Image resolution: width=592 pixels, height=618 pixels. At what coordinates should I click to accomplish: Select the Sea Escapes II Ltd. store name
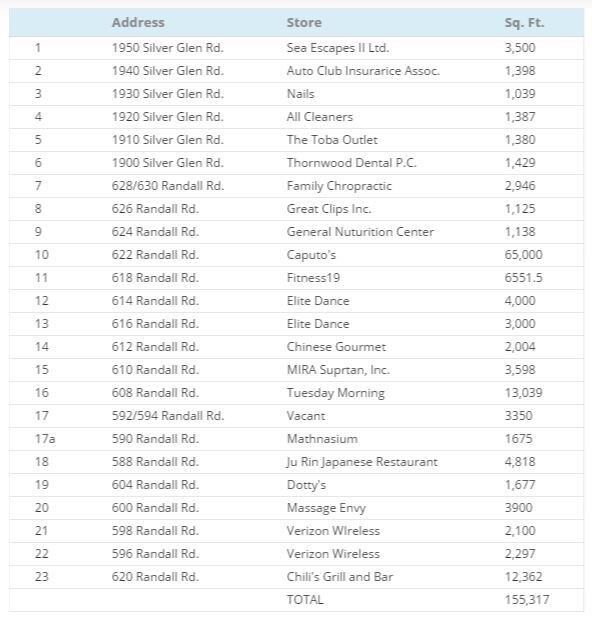click(338, 48)
